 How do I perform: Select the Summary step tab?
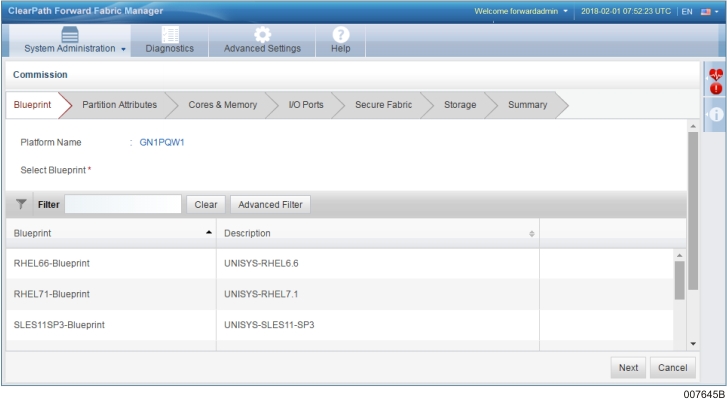tap(527, 105)
